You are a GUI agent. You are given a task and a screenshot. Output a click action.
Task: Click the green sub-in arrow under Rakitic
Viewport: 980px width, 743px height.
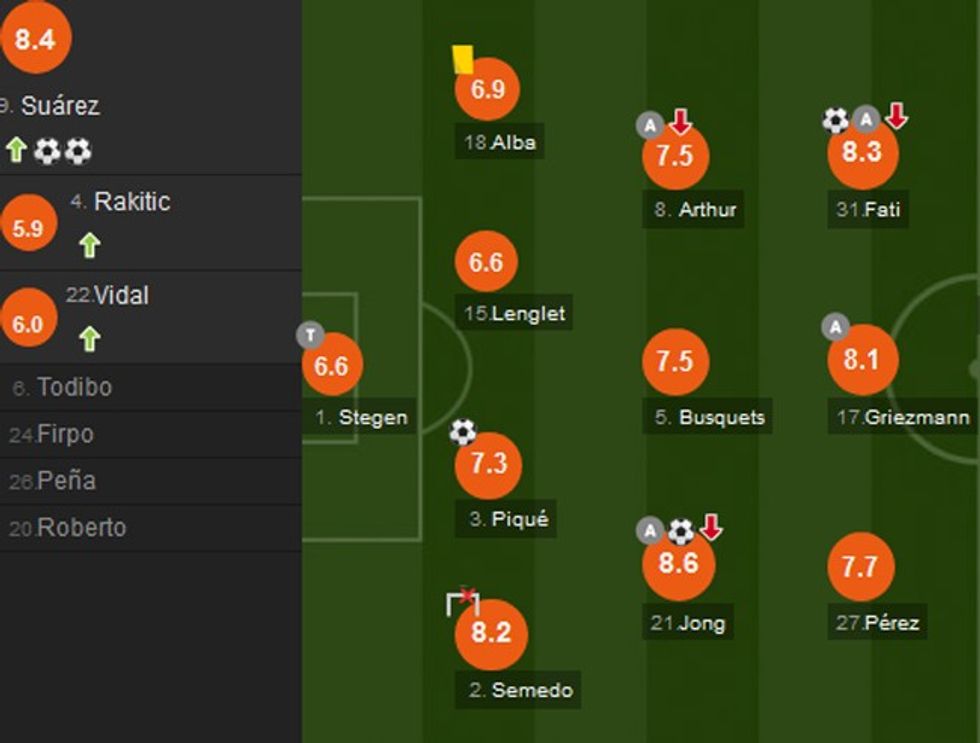pyautogui.click(x=90, y=245)
